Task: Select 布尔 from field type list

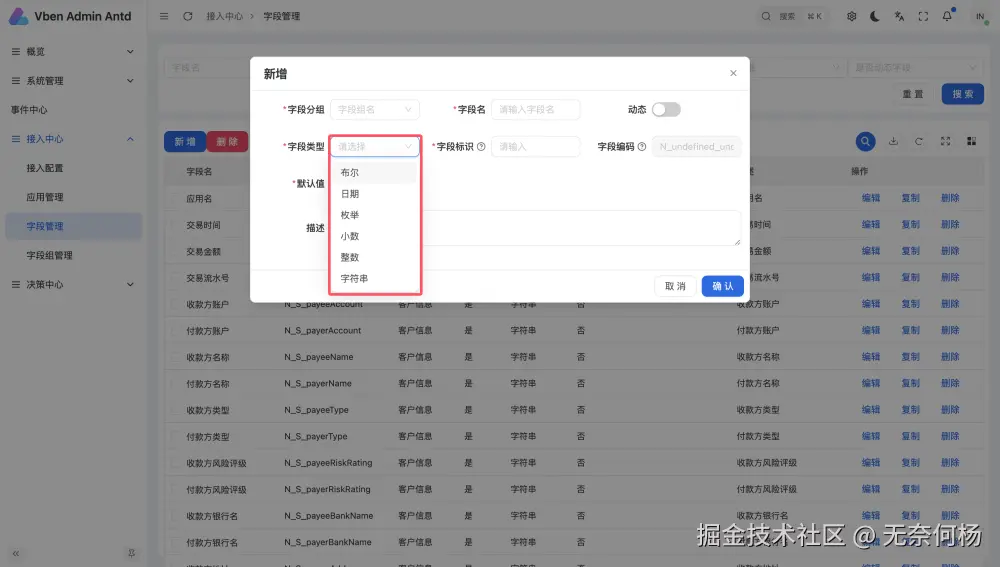Action: tap(375, 172)
